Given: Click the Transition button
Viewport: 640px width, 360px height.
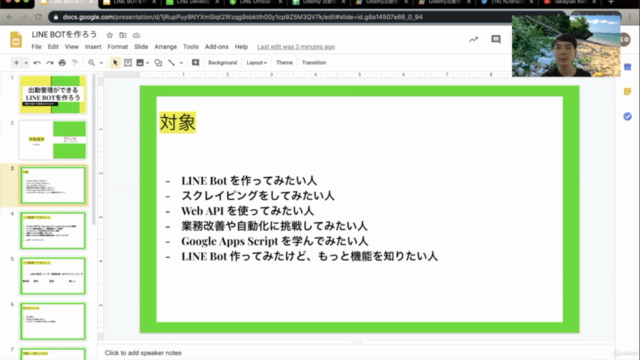Looking at the screenshot, I should [x=314, y=62].
